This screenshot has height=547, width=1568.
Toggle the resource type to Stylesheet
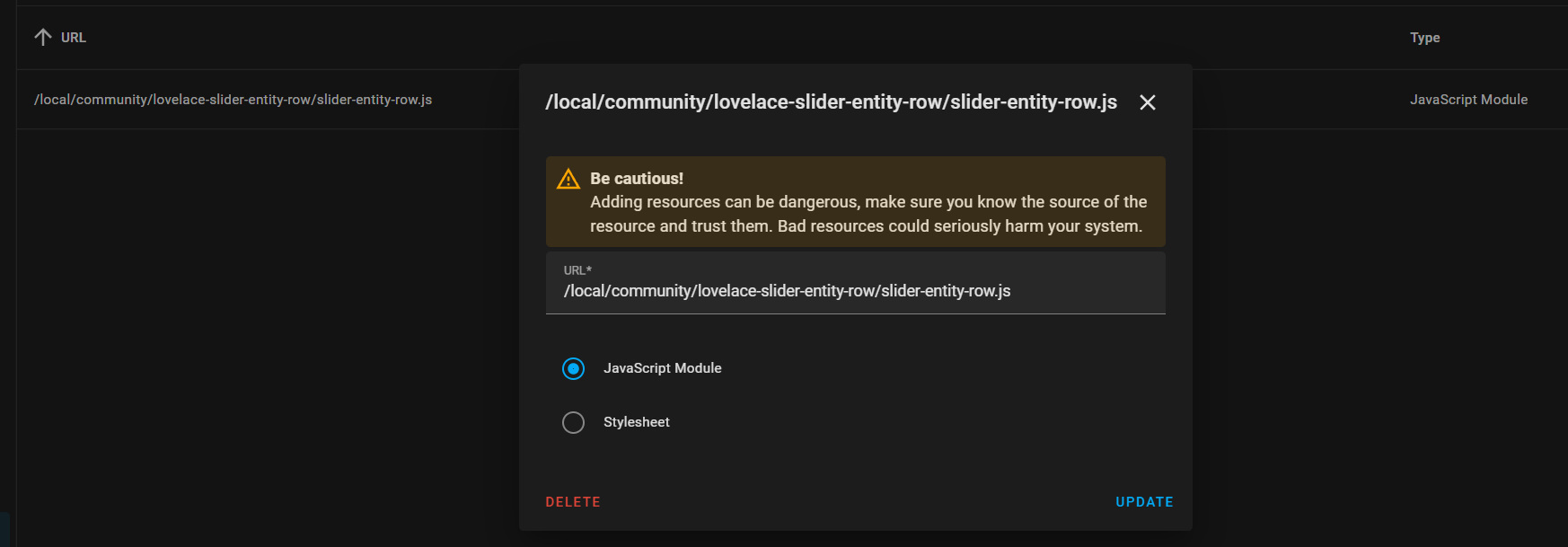pos(574,422)
